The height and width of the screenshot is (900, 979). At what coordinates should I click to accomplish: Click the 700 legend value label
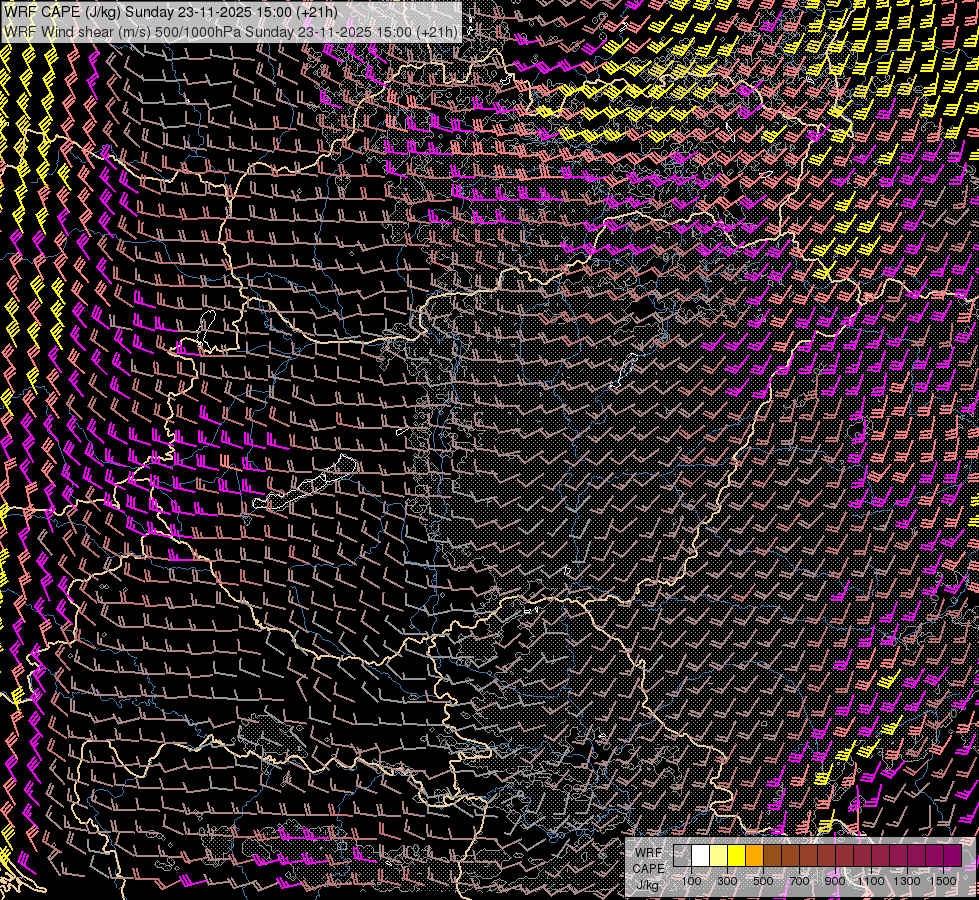click(x=799, y=881)
